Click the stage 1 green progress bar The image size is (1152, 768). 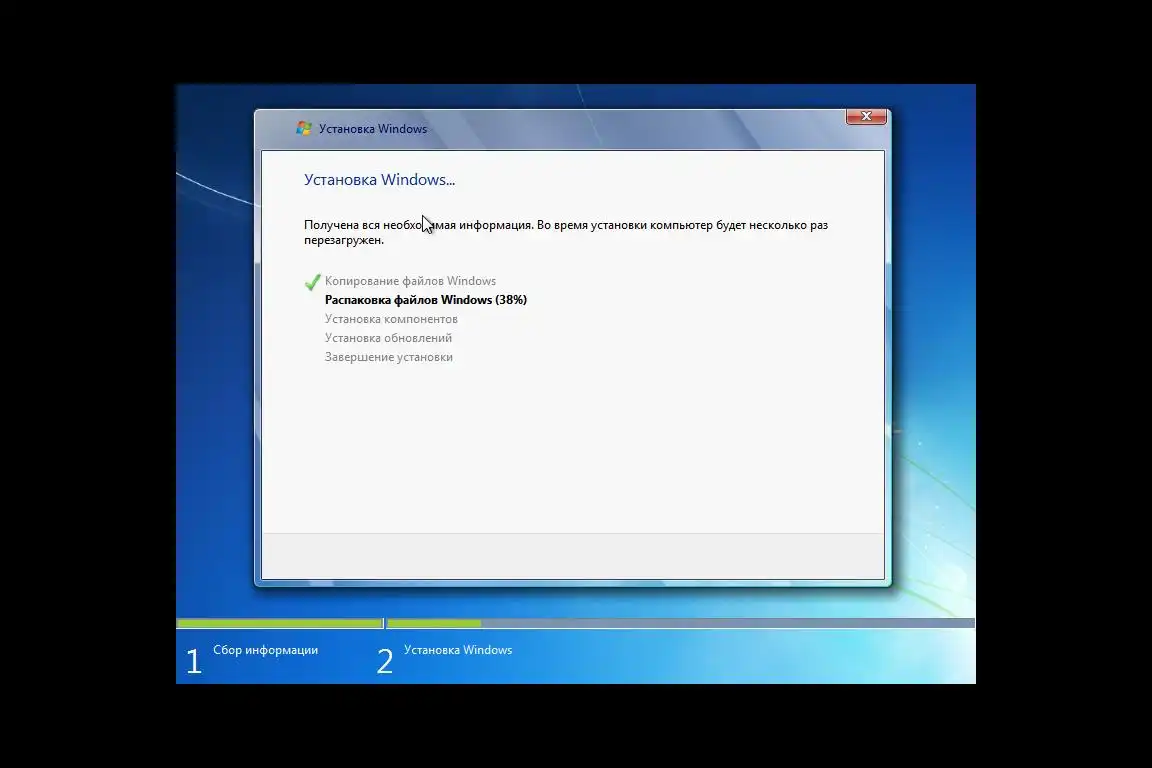(280, 623)
